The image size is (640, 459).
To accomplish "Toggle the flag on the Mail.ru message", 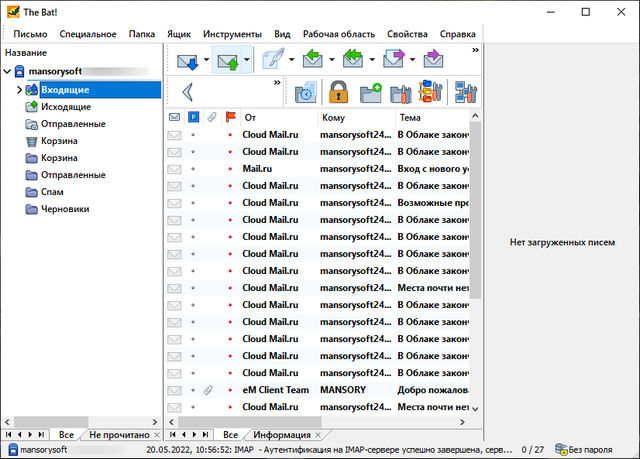I will coord(229,168).
